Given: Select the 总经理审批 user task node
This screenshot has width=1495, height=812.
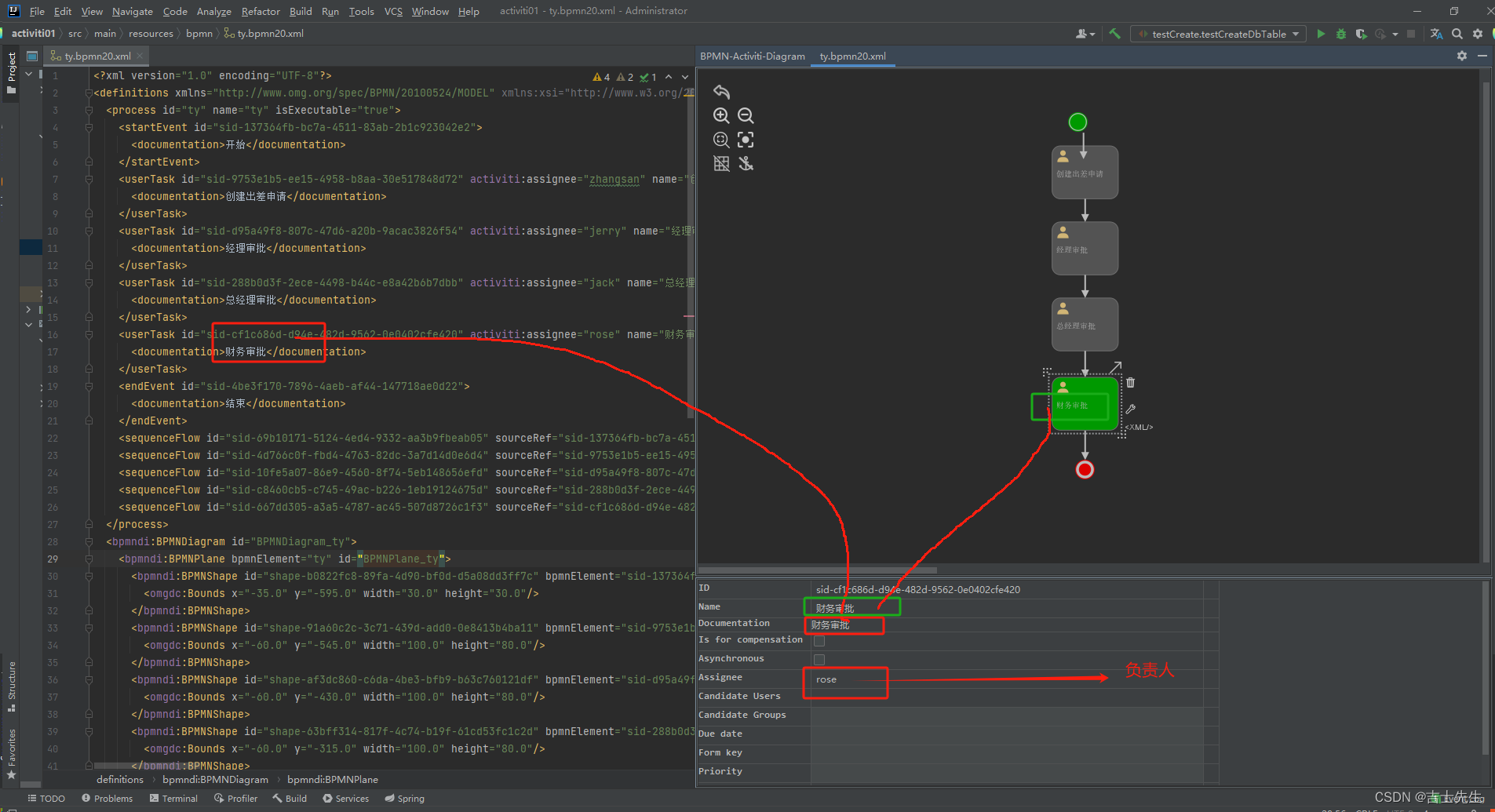Looking at the screenshot, I should (x=1085, y=324).
